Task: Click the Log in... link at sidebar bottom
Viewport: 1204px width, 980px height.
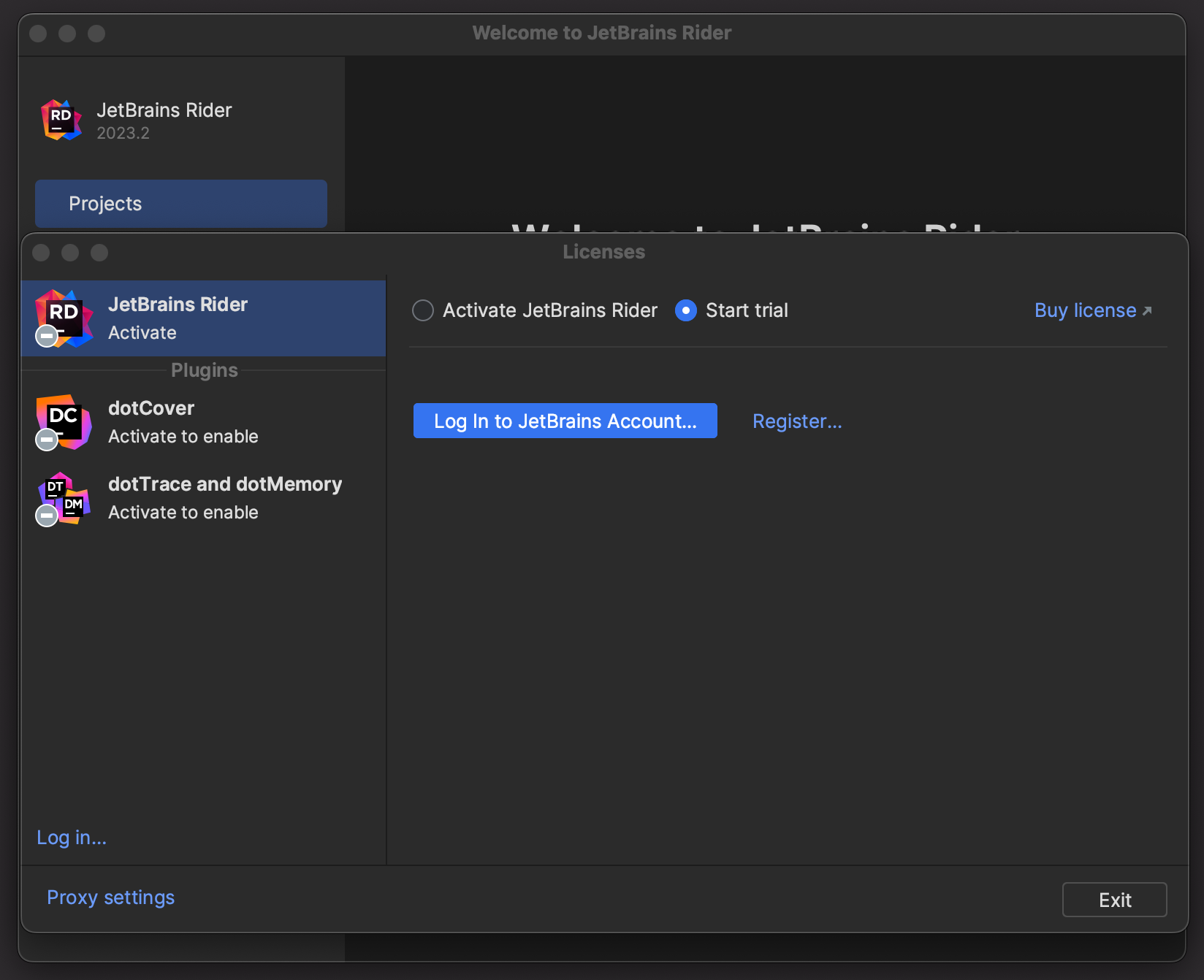Action: click(72, 838)
